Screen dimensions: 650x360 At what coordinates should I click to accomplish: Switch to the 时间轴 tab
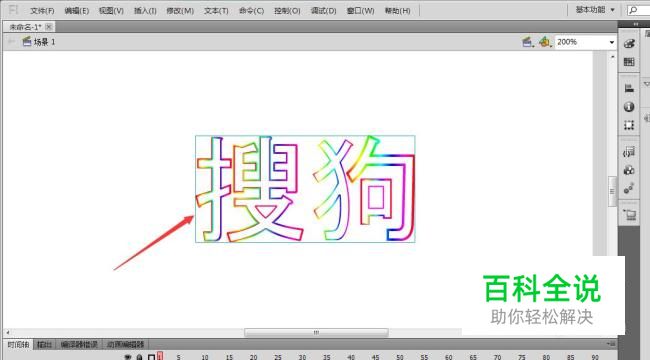pyautogui.click(x=18, y=345)
